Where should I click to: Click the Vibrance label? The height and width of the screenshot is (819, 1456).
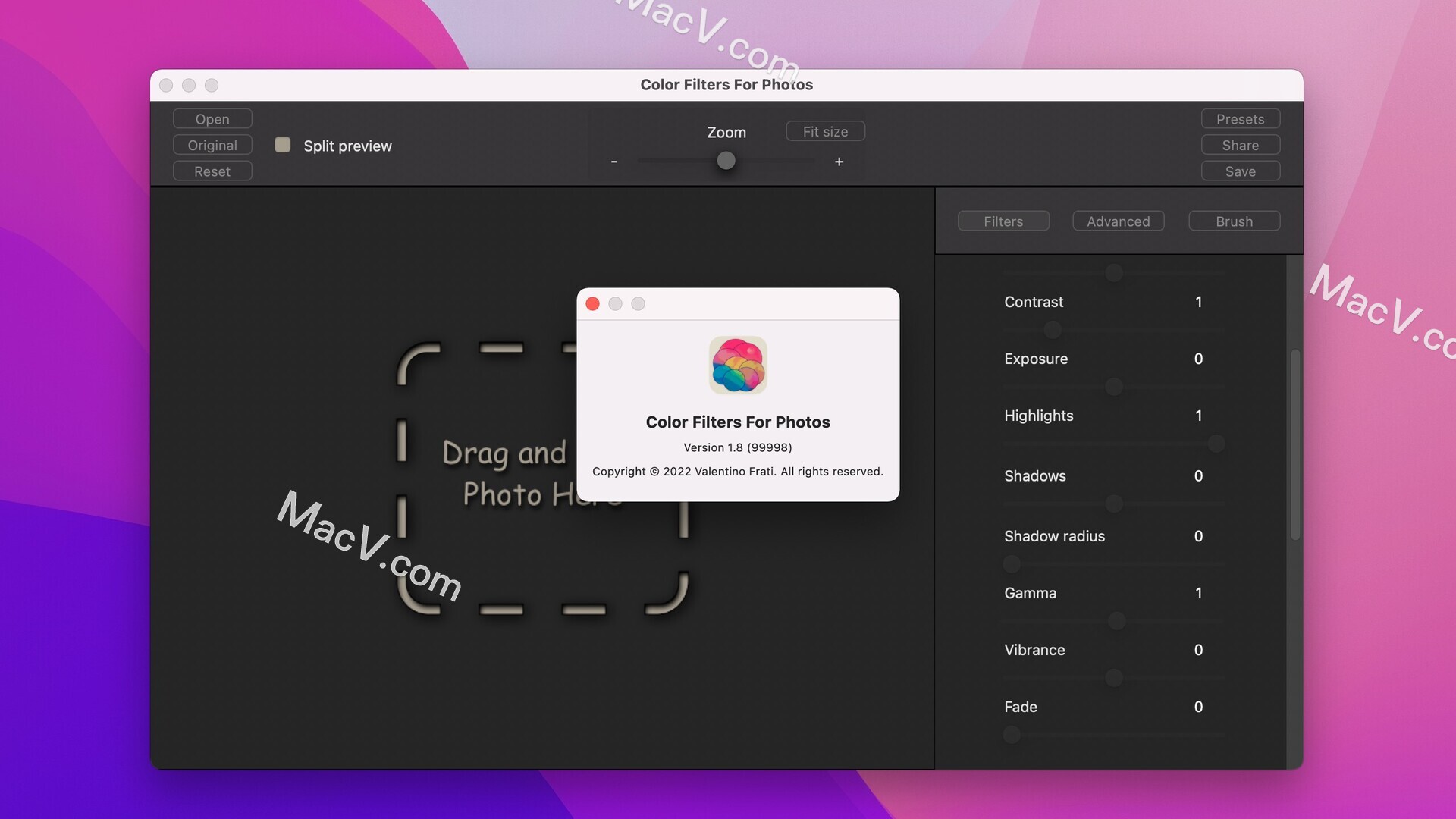1034,650
